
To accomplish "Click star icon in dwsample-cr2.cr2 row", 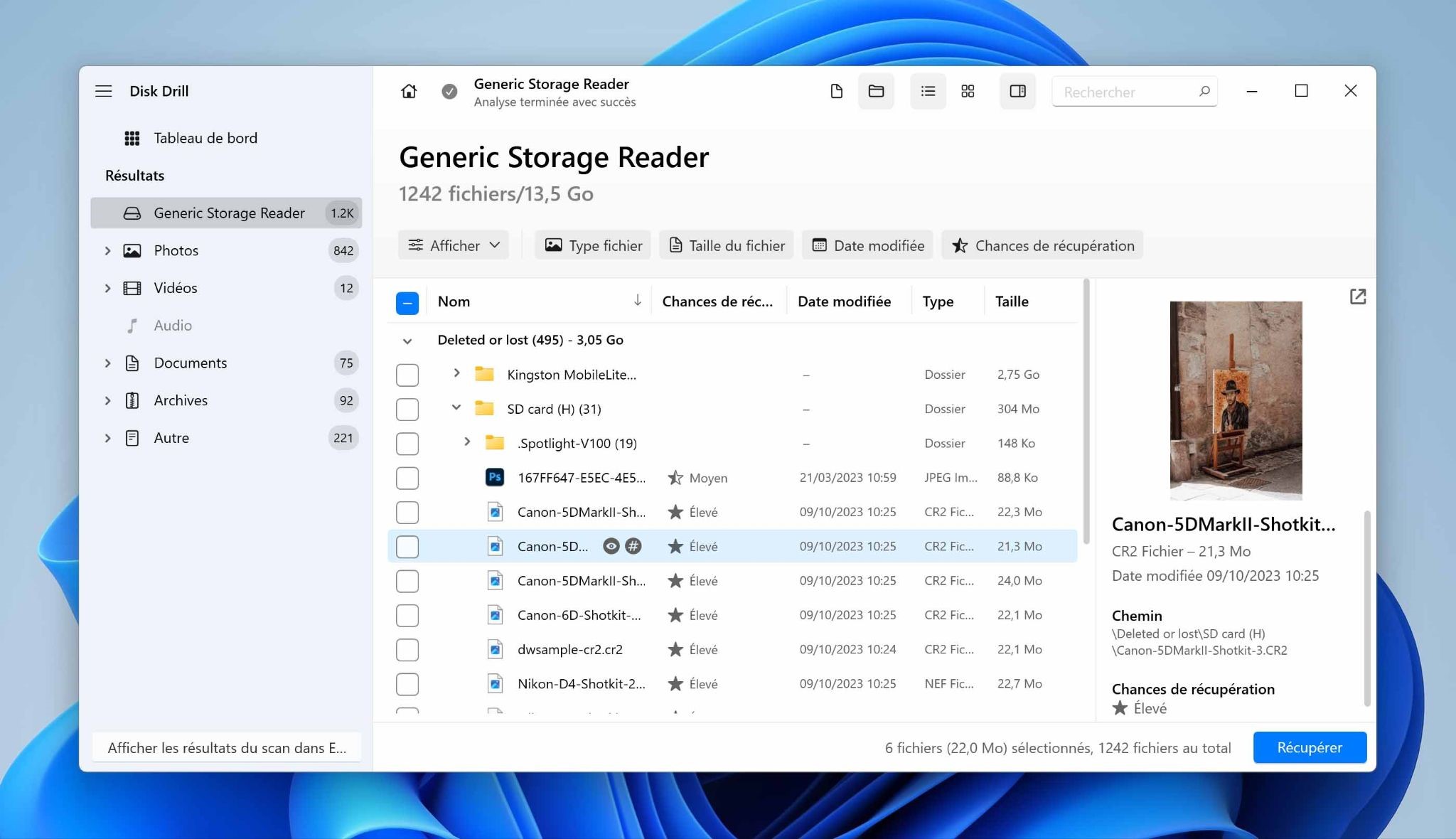I will (x=675, y=649).
